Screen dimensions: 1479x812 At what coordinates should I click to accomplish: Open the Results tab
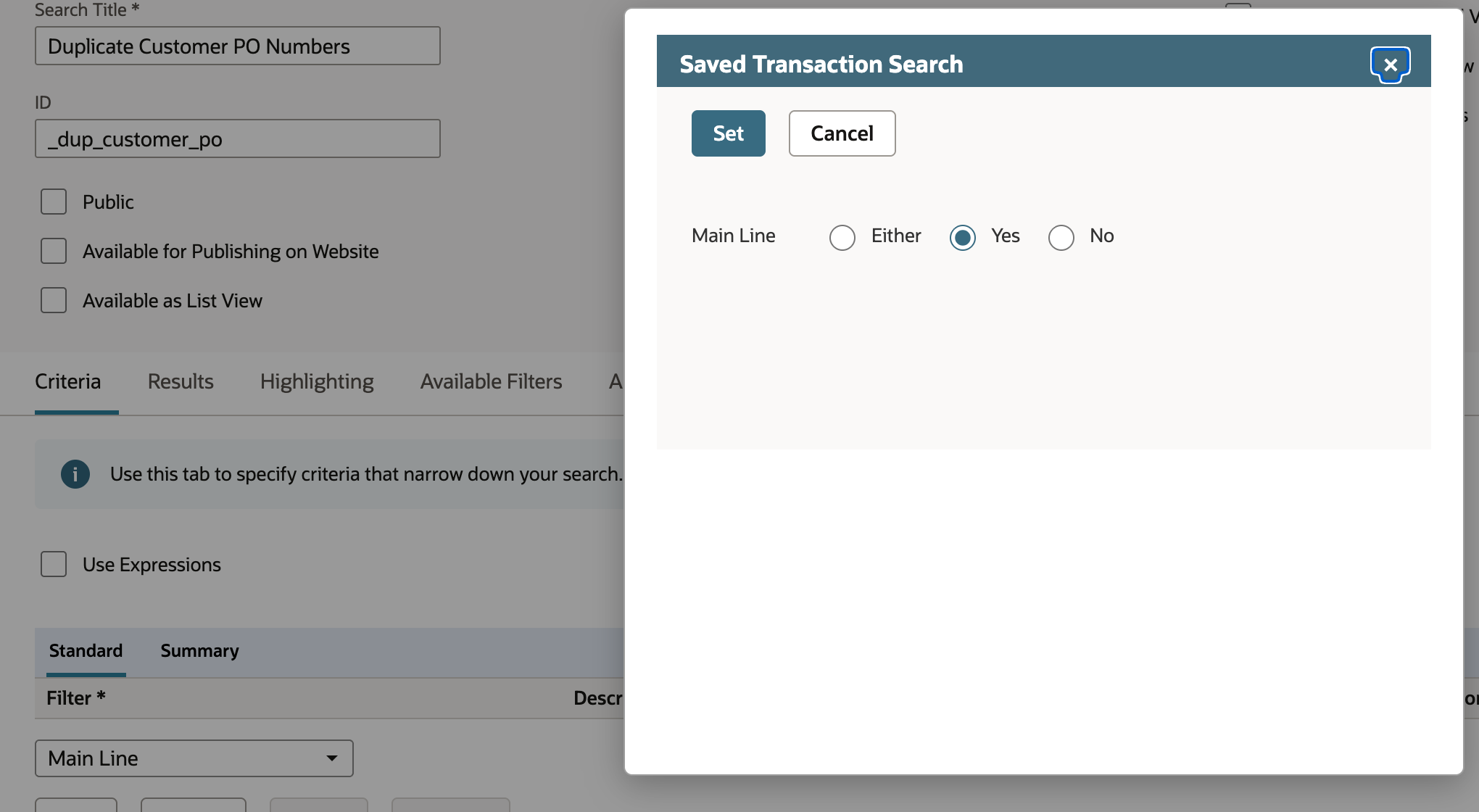[181, 381]
